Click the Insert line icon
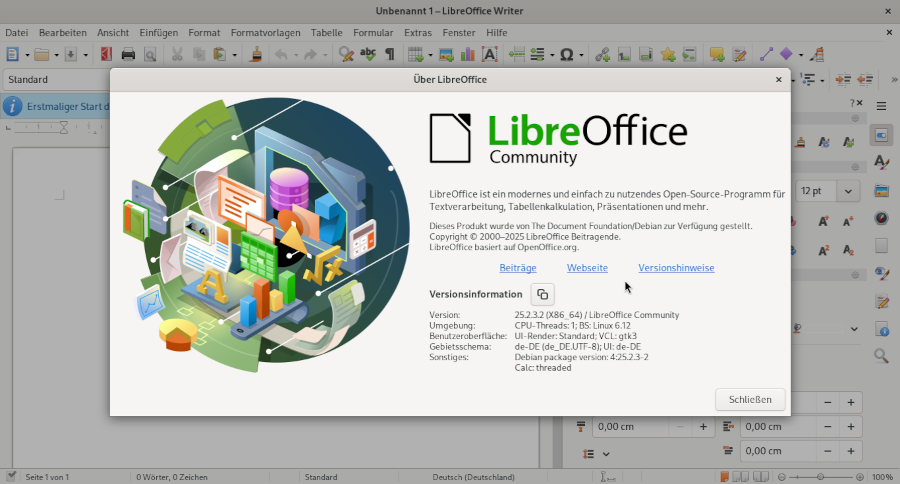The height and width of the screenshot is (484, 900). tap(766, 55)
